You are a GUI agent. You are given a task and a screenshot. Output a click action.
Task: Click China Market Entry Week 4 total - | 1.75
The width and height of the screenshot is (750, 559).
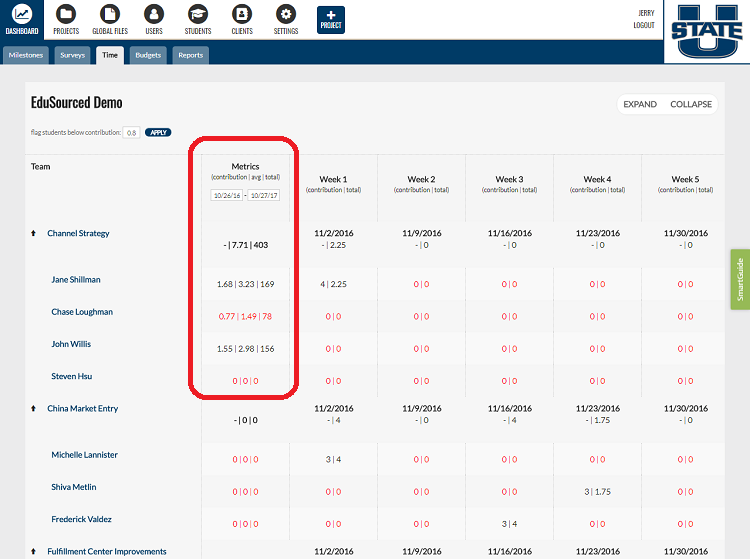(x=597, y=420)
